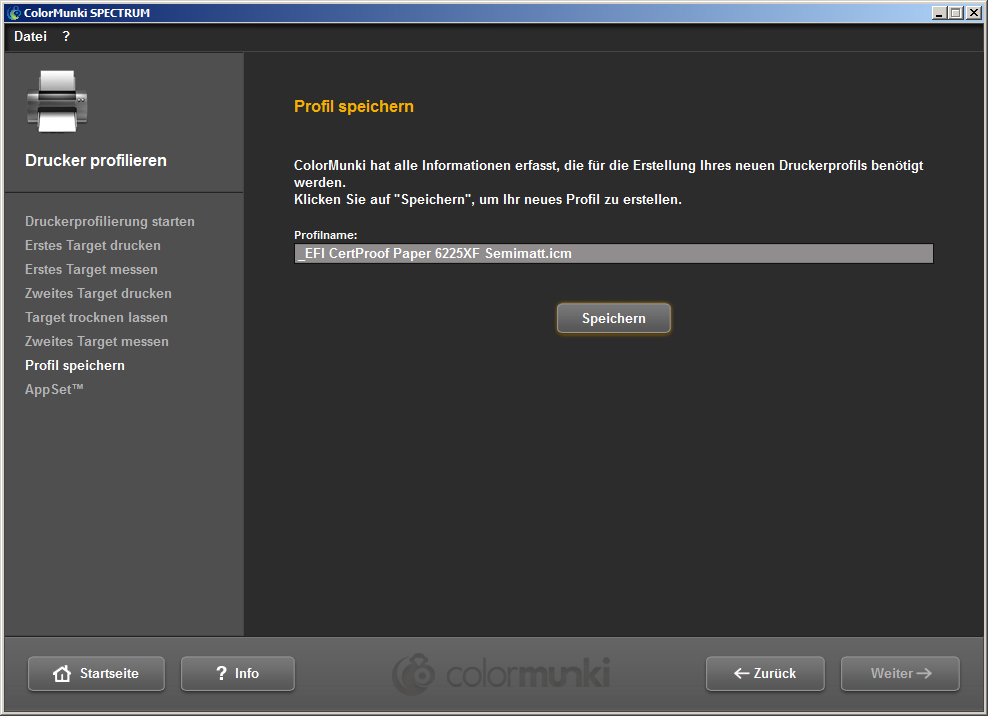Select the 'AppSet™' step
Viewport: 988px width, 716px height.
tap(54, 389)
